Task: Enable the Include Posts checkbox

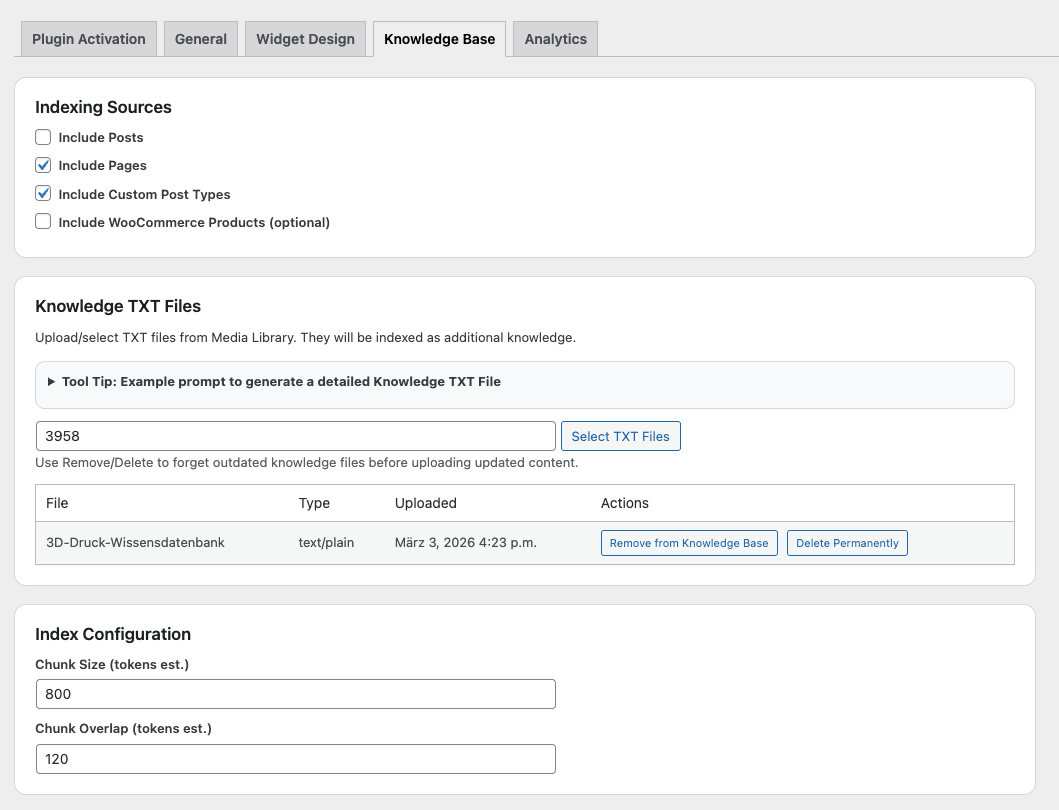Action: [43, 137]
